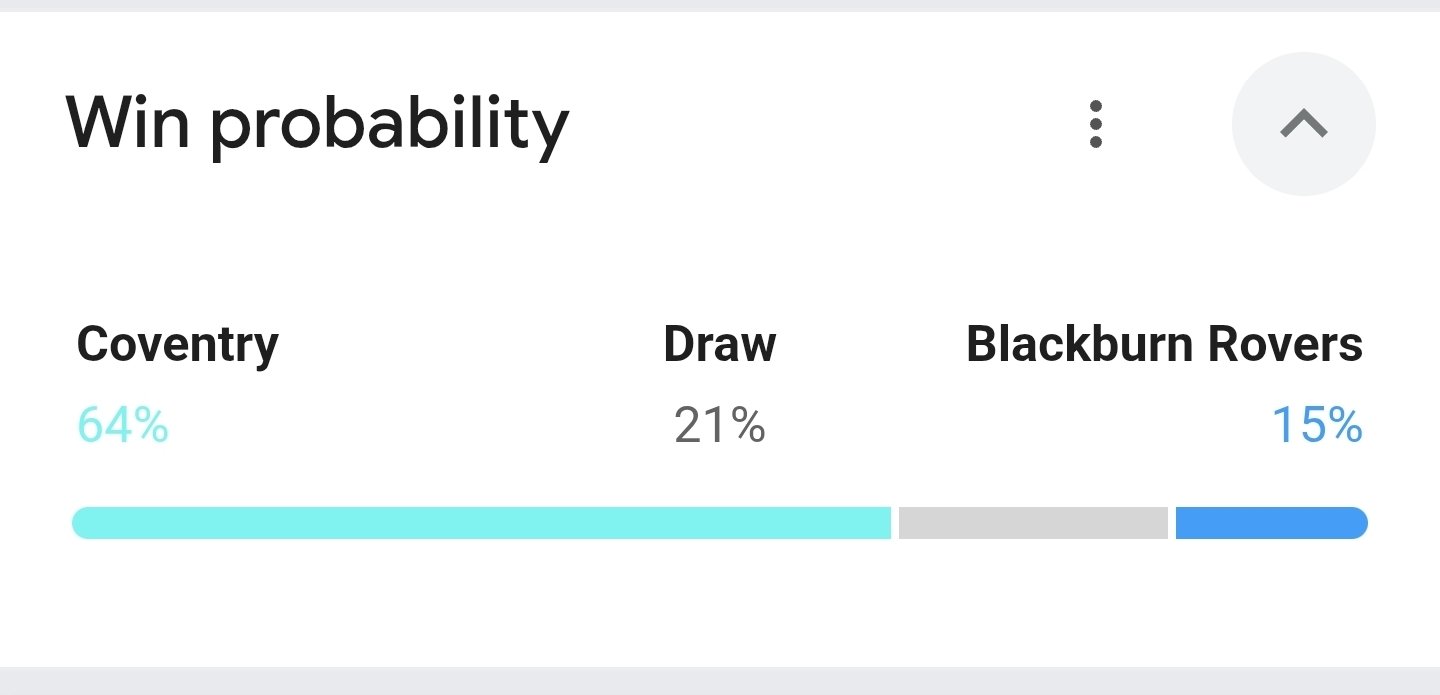Click the 21% draw percentage
This screenshot has height=695, width=1440.
pos(719,425)
